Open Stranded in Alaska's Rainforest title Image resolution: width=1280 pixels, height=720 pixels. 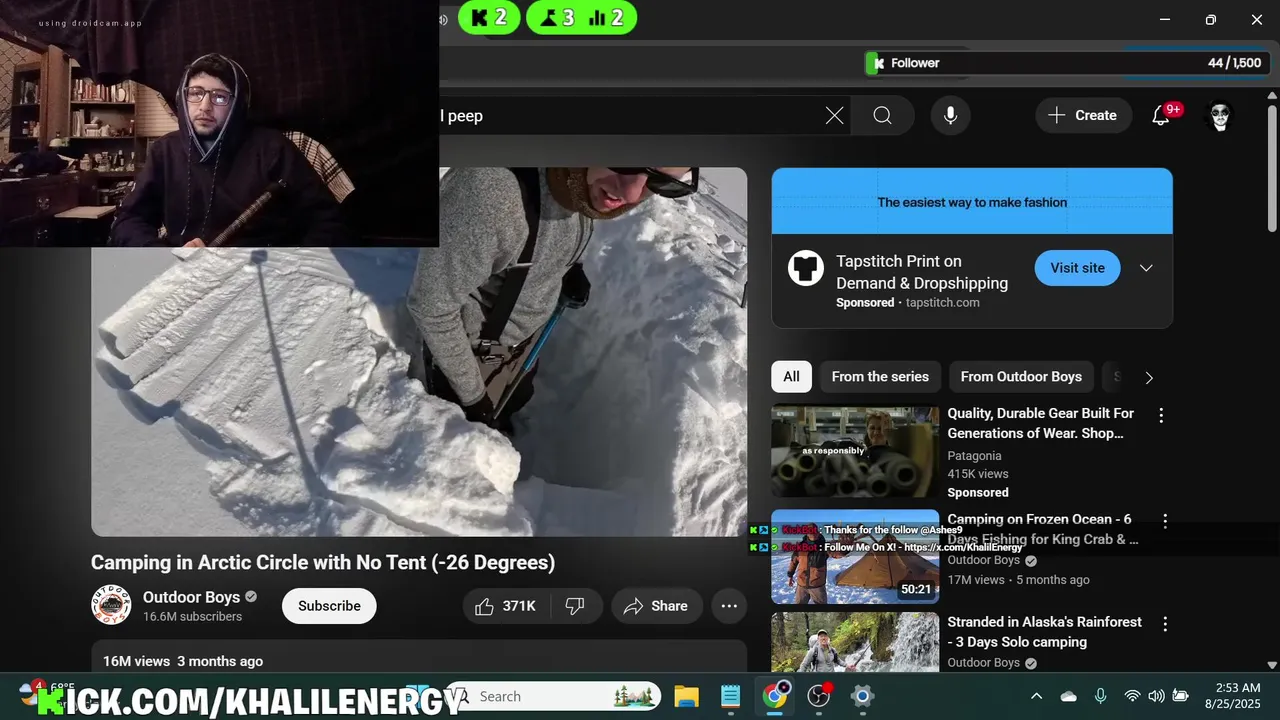point(1044,632)
